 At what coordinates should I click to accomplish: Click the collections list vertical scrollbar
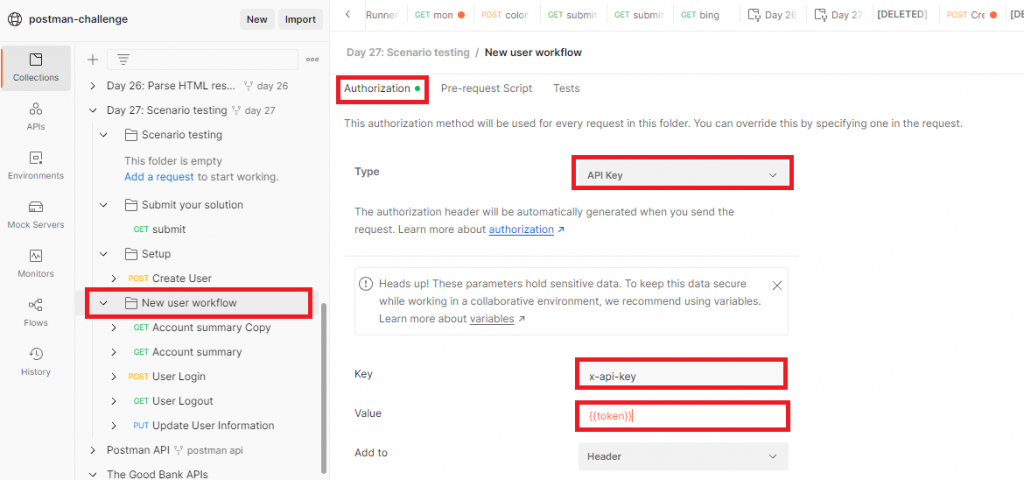click(x=324, y=388)
